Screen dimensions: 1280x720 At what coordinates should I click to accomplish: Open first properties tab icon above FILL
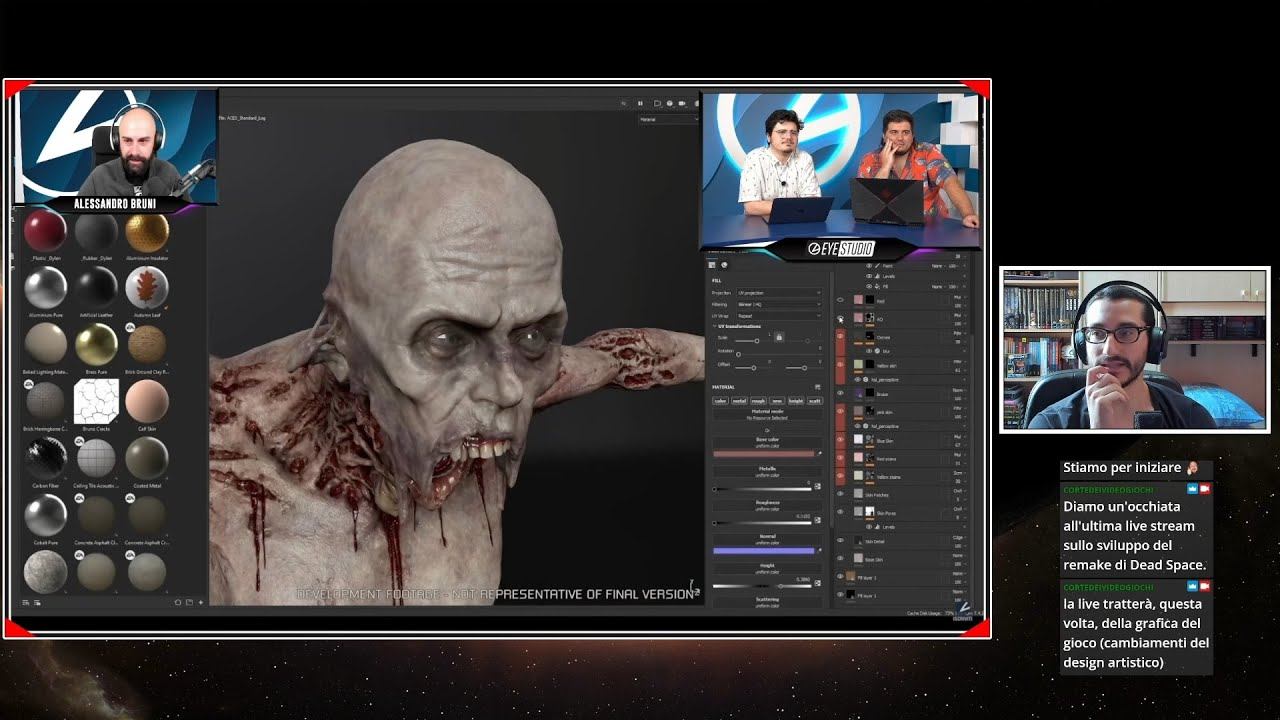(712, 264)
